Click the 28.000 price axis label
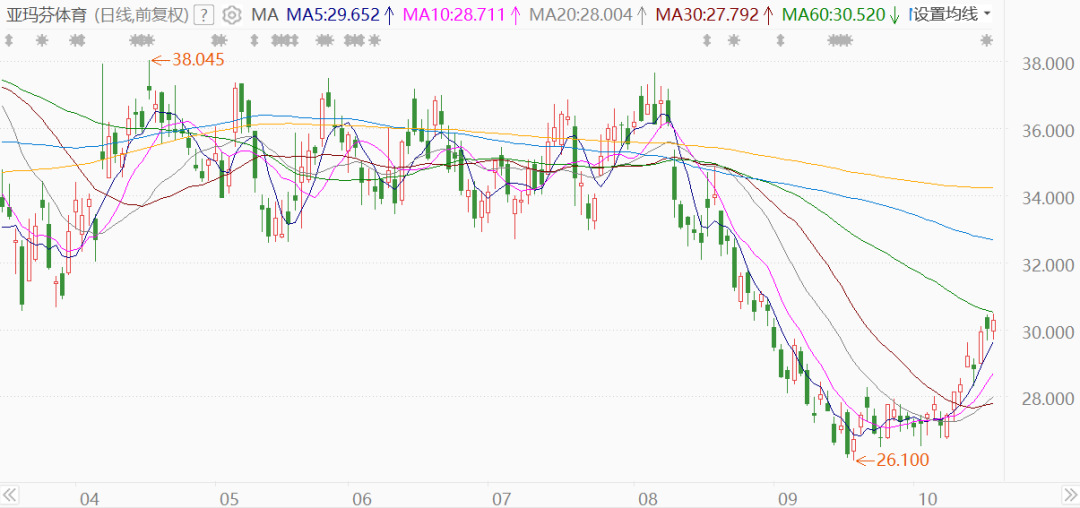 click(1050, 399)
